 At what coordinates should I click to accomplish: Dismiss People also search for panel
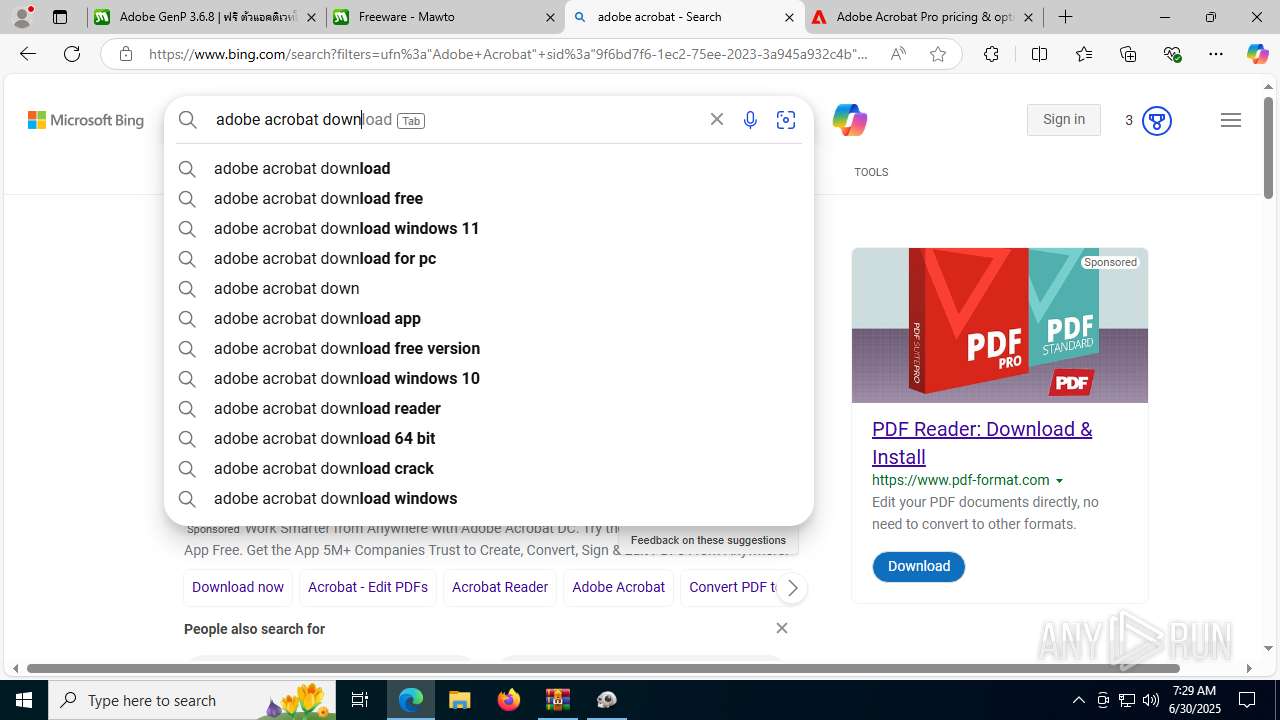pos(782,628)
